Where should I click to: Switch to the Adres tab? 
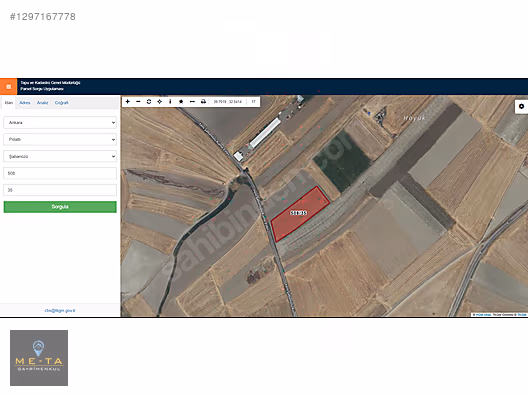(25, 103)
